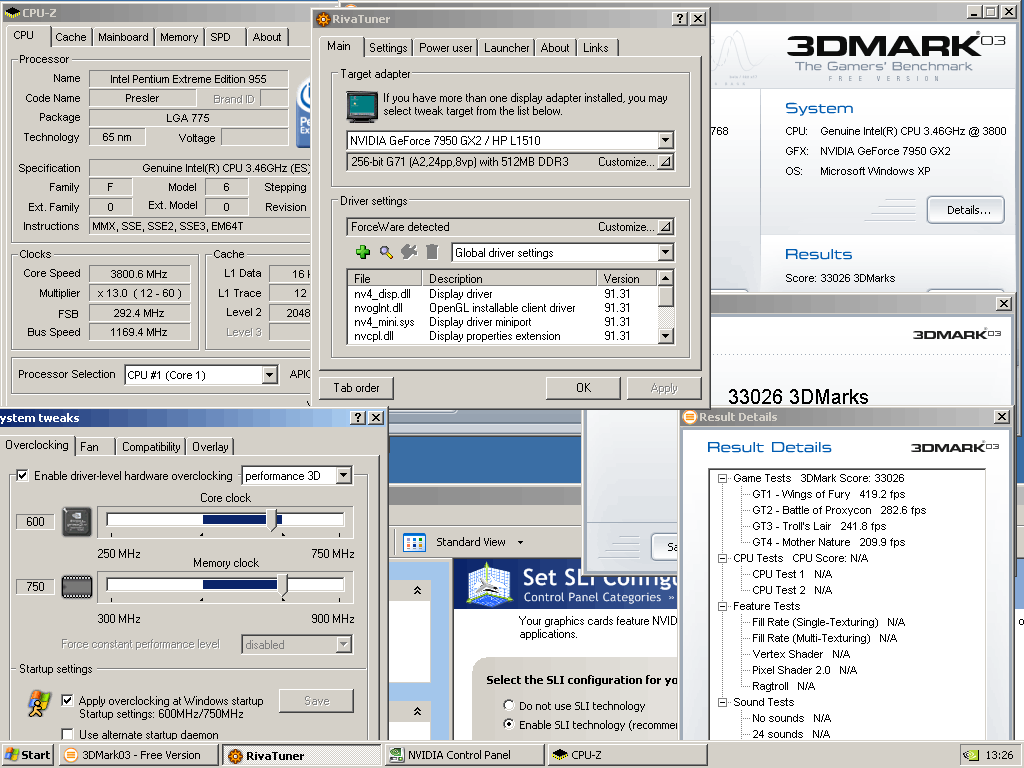This screenshot has width=1024, height=768.
Task: Close the Result Details window
Action: tap(1002, 417)
